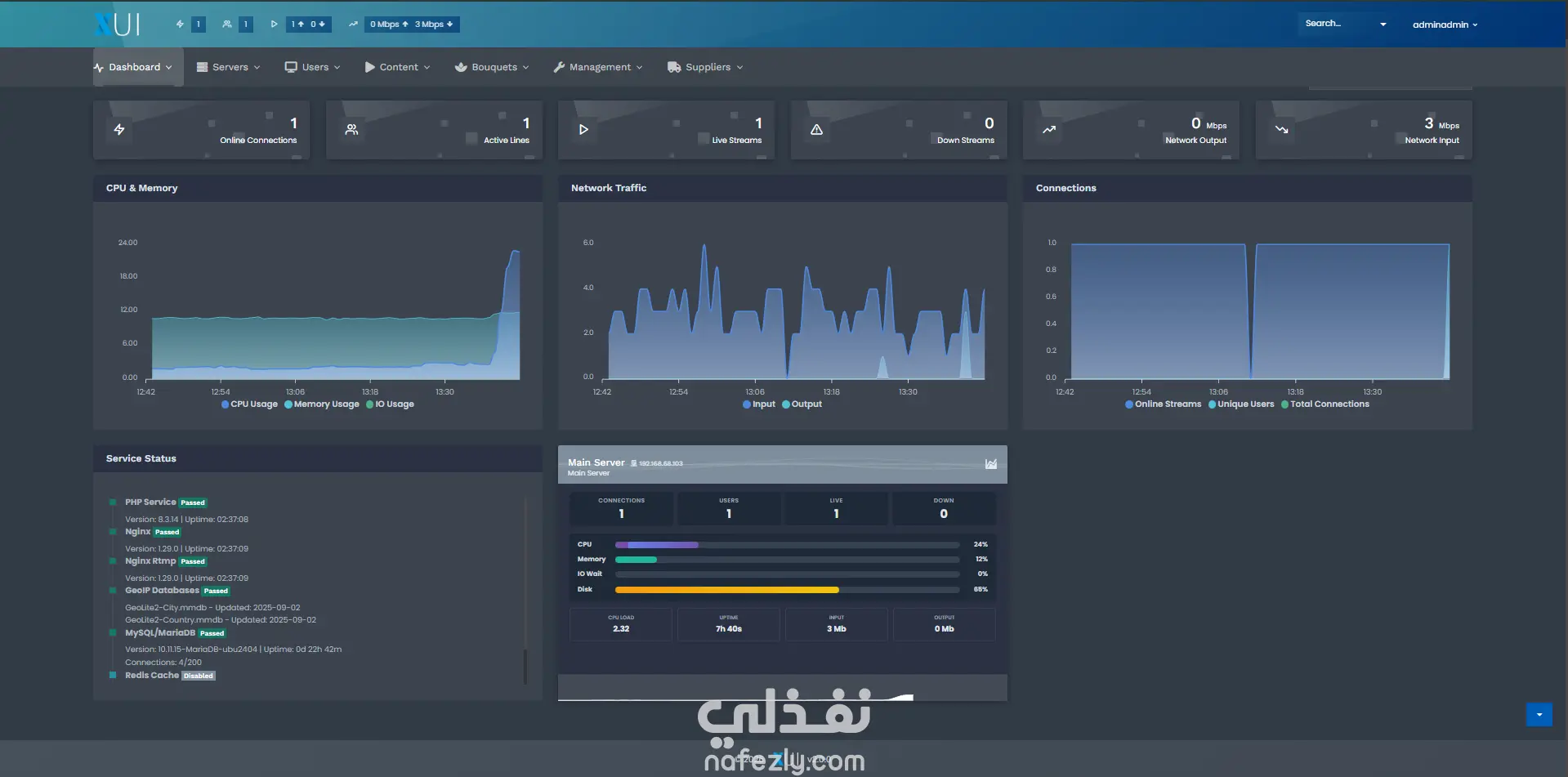Screen dimensions: 1568x777
Task: Expand the Suppliers menu chevron
Action: (x=739, y=68)
